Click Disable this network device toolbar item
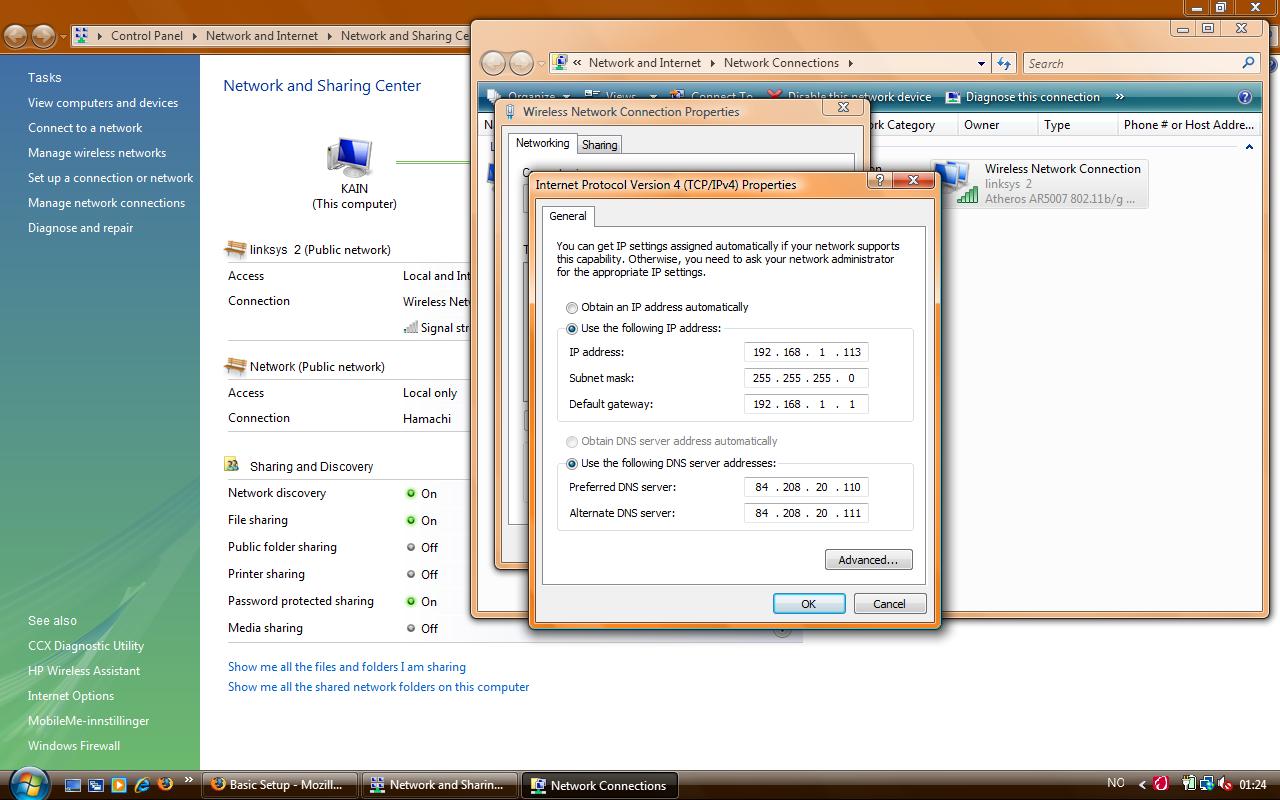Image resolution: width=1280 pixels, height=800 pixels. pyautogui.click(x=850, y=97)
